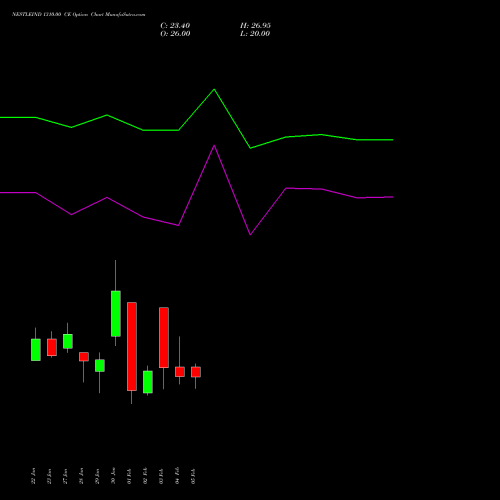Click the green candlestick for 29 Jan

coord(100,366)
